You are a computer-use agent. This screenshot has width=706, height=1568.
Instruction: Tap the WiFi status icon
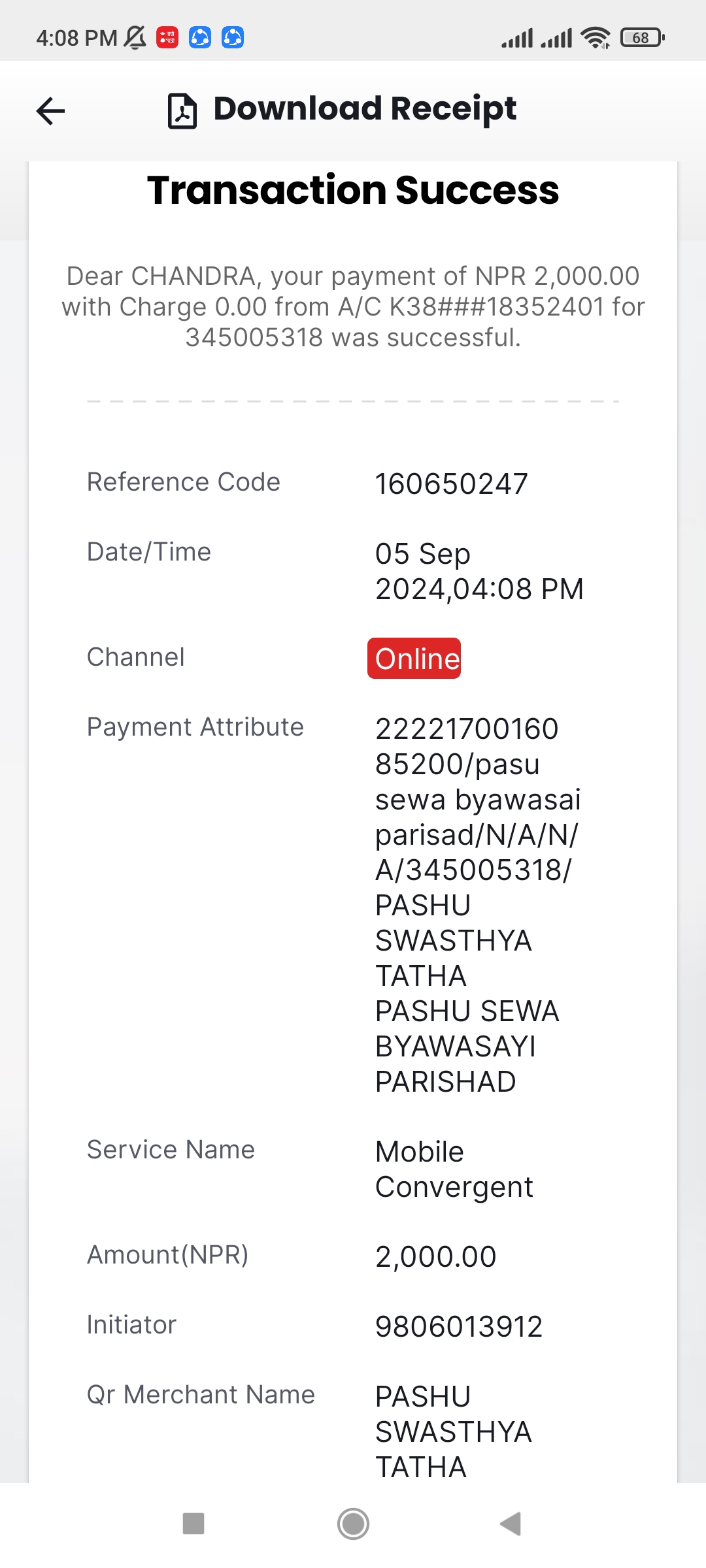[596, 38]
